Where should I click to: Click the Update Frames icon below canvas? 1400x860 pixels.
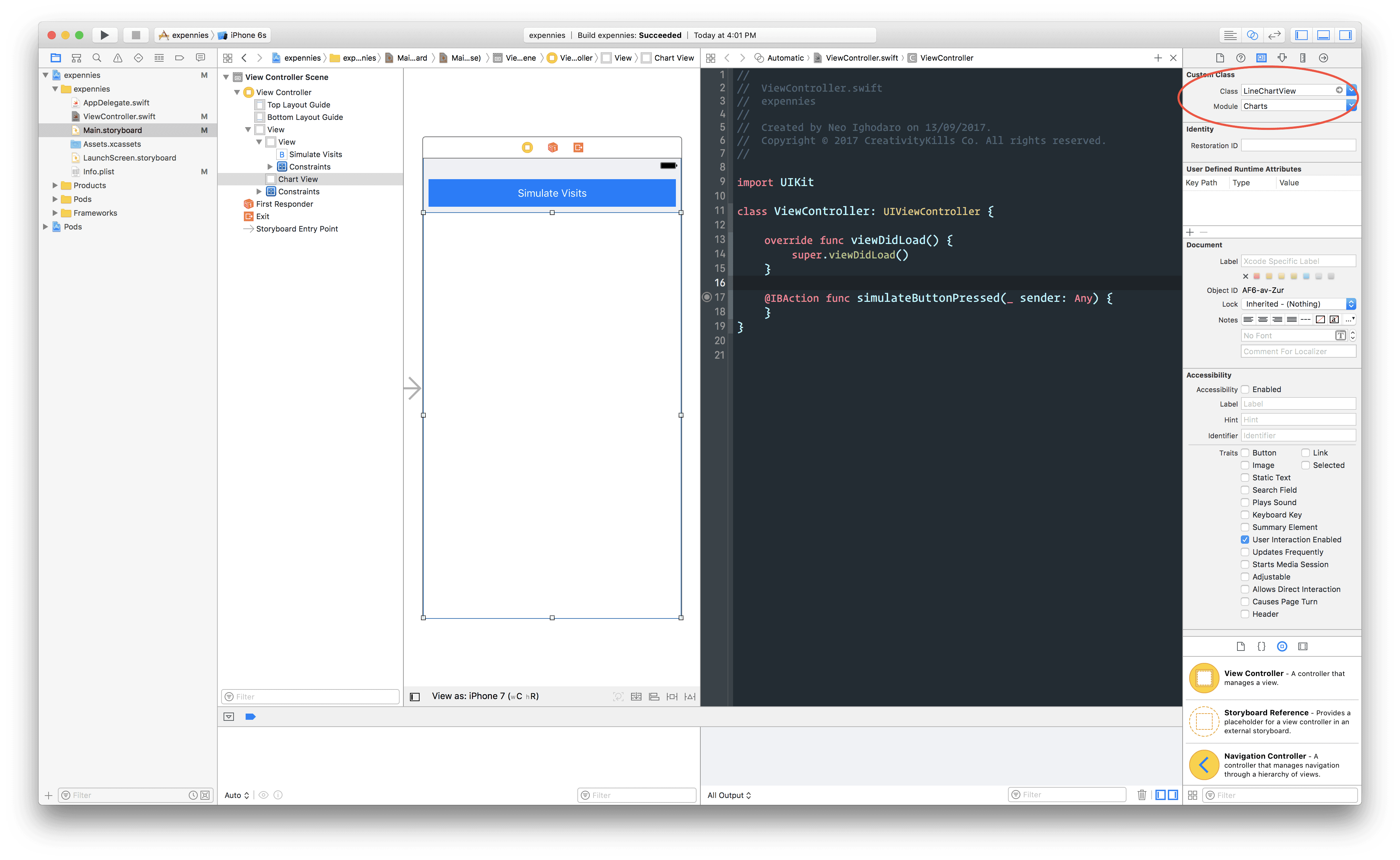pos(618,696)
